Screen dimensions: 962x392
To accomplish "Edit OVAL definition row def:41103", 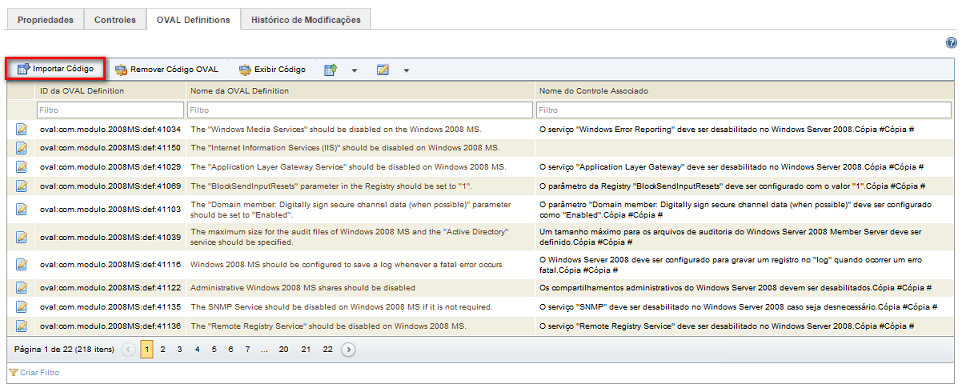I will coord(21,209).
